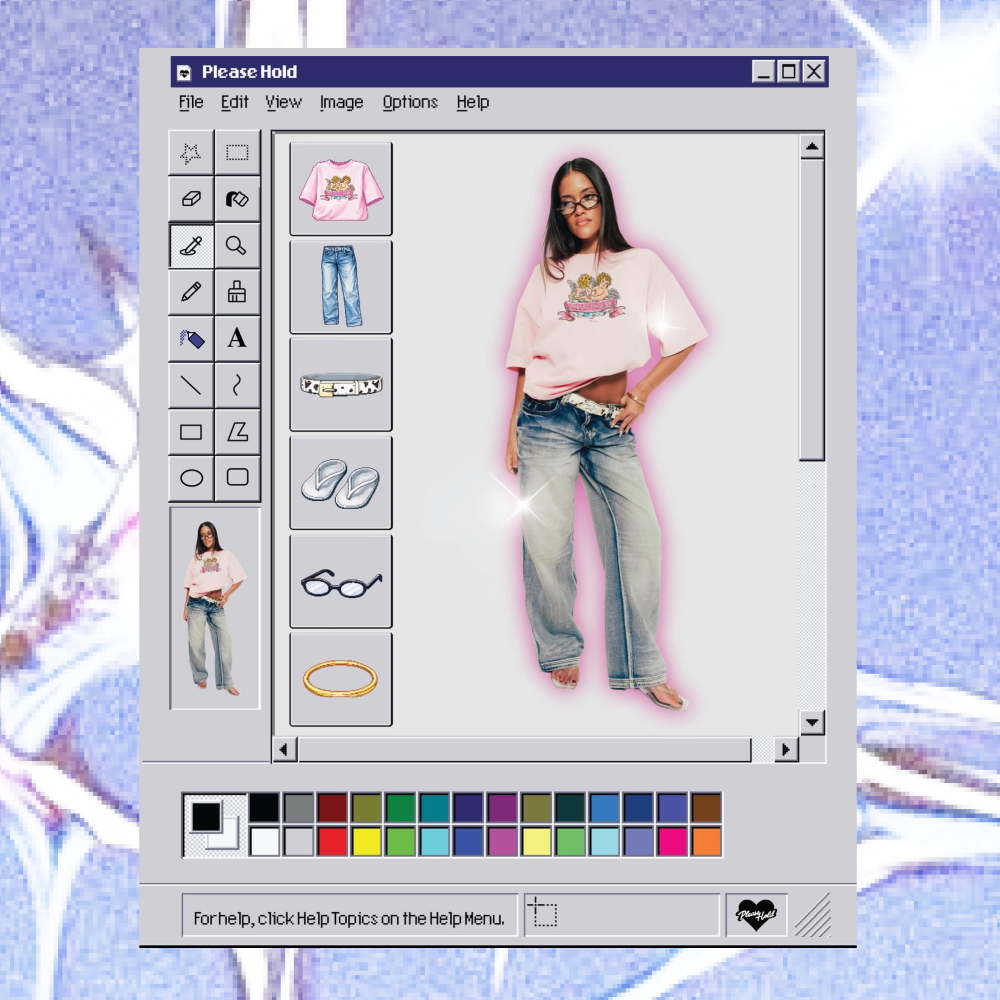Click the horizontal scrollbar right arrow
The width and height of the screenshot is (1000, 1000).
[x=786, y=749]
